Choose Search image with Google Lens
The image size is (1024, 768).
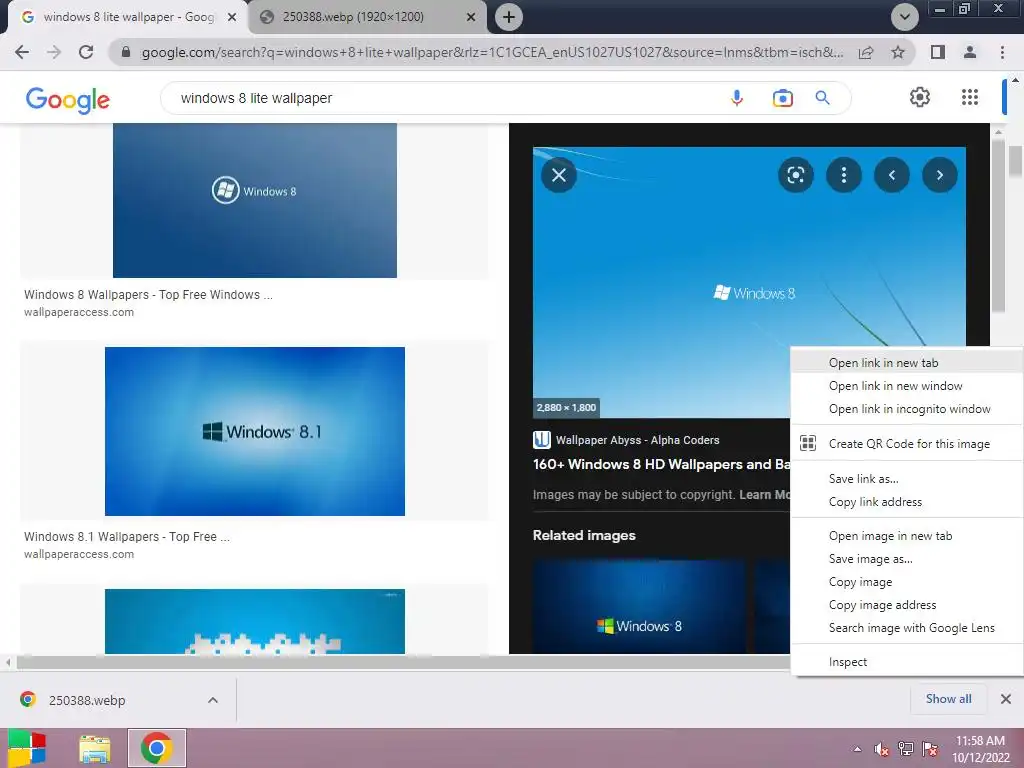(906, 628)
